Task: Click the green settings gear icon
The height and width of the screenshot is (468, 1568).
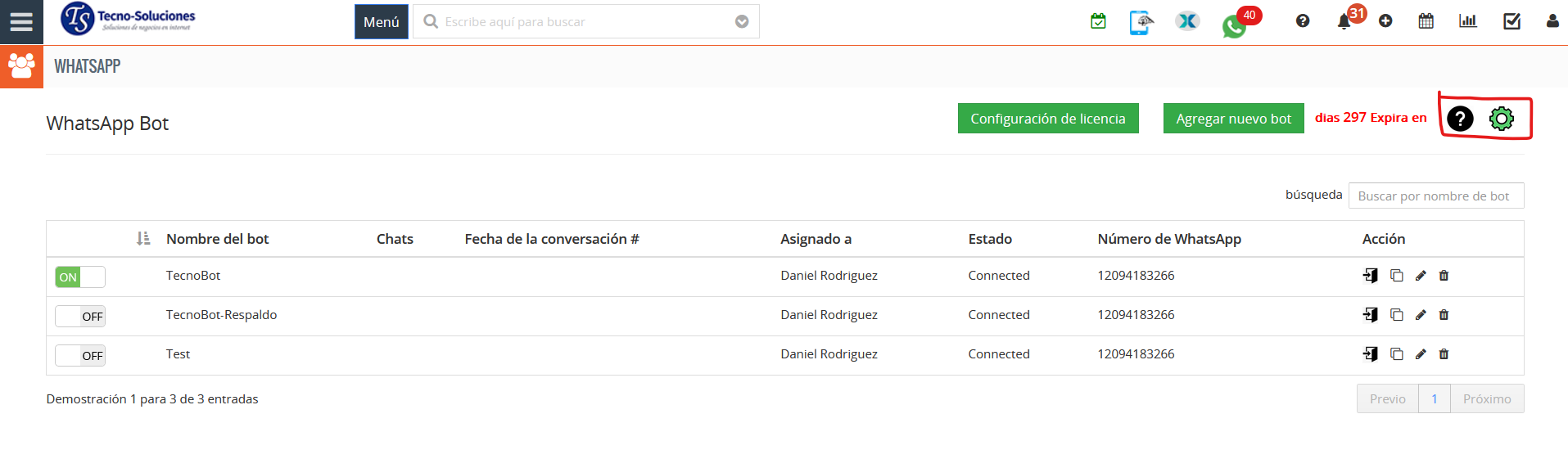Action: coord(1501,119)
